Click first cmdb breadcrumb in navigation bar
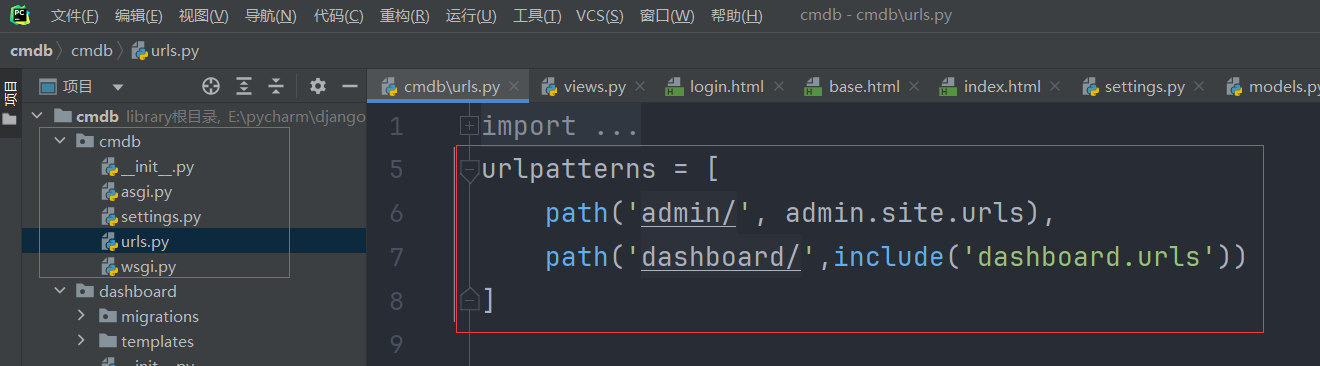 [x=31, y=50]
